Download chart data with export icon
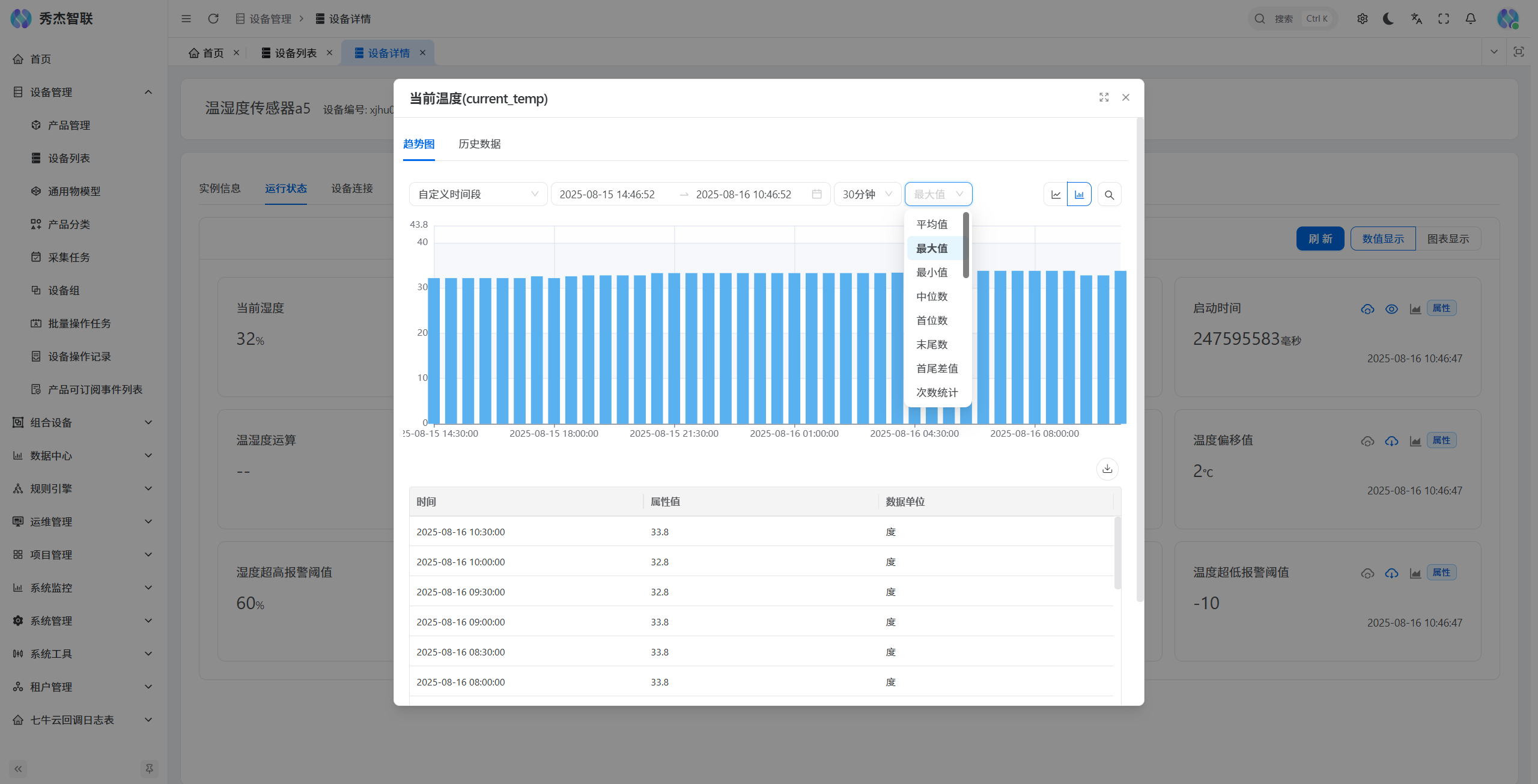The image size is (1538, 784). click(1107, 469)
